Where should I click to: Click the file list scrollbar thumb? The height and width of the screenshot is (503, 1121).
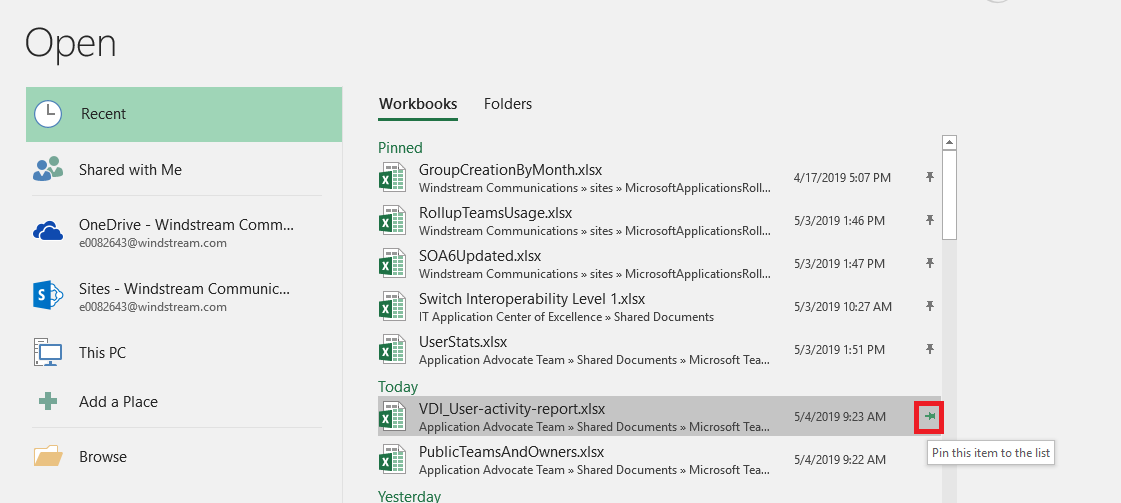(x=949, y=194)
